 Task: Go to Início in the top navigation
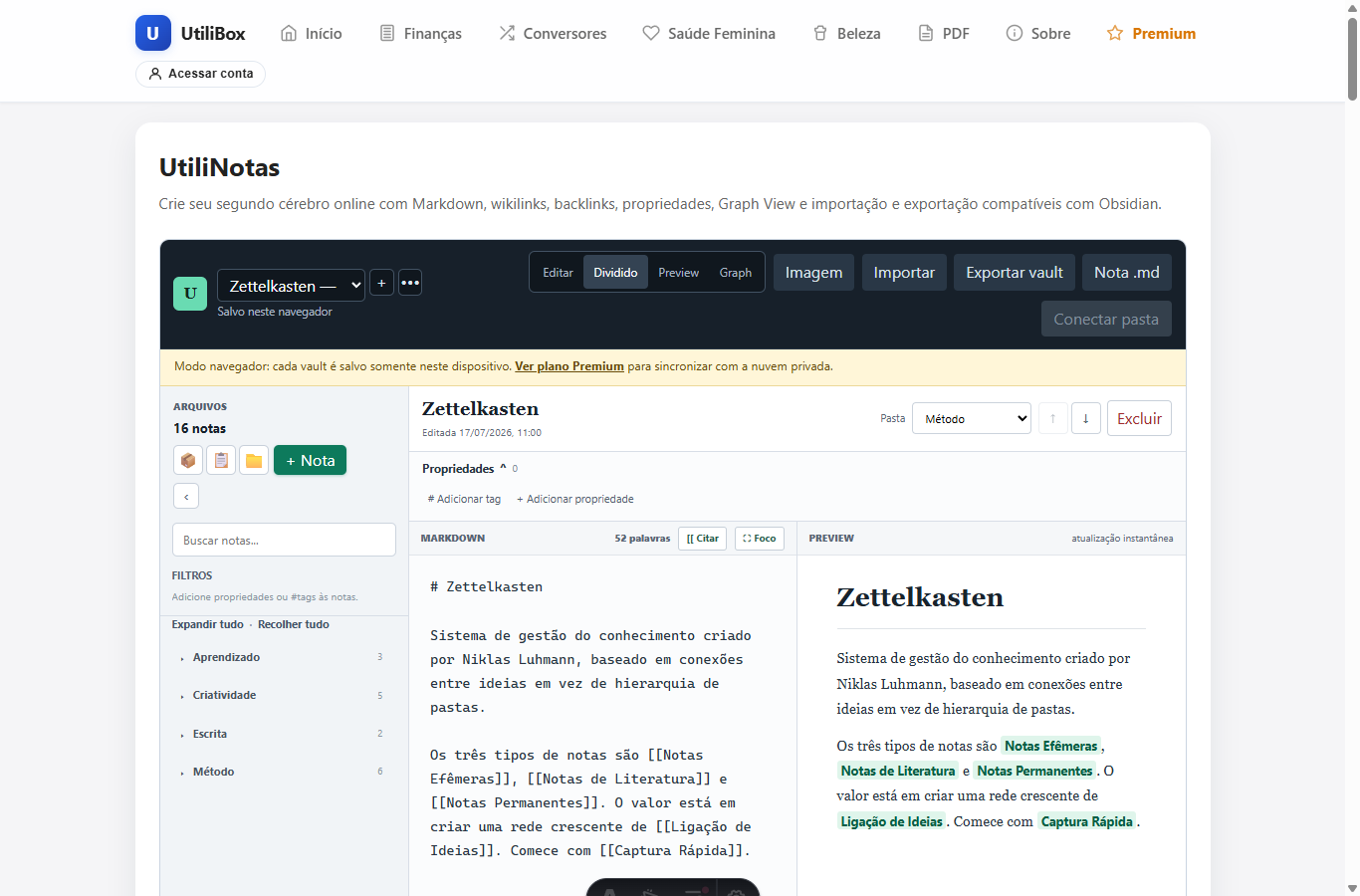(312, 33)
